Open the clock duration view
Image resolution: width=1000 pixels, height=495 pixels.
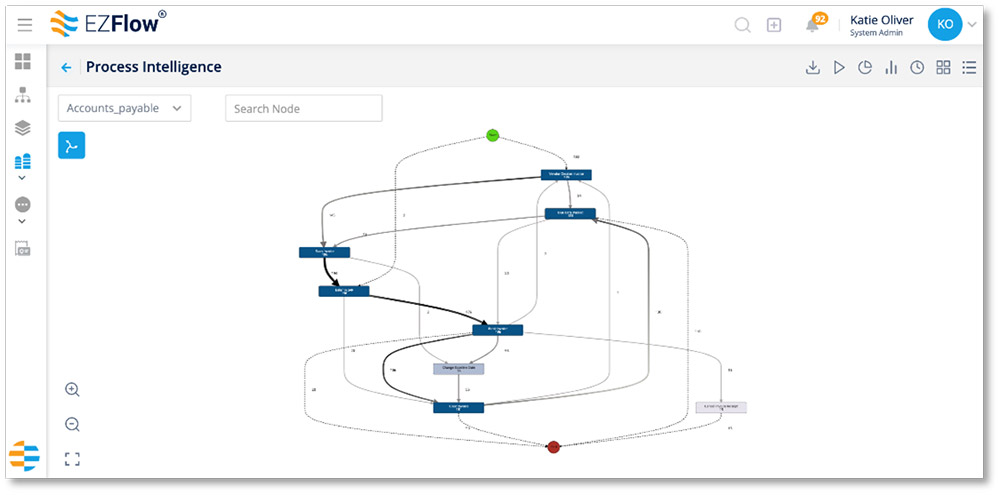pyautogui.click(x=917, y=68)
